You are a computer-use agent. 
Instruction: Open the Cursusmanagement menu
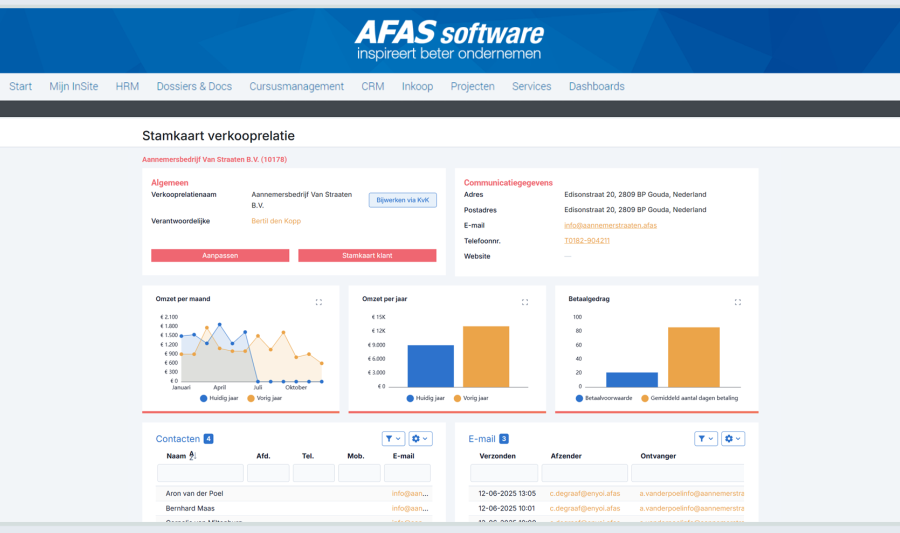(x=296, y=86)
